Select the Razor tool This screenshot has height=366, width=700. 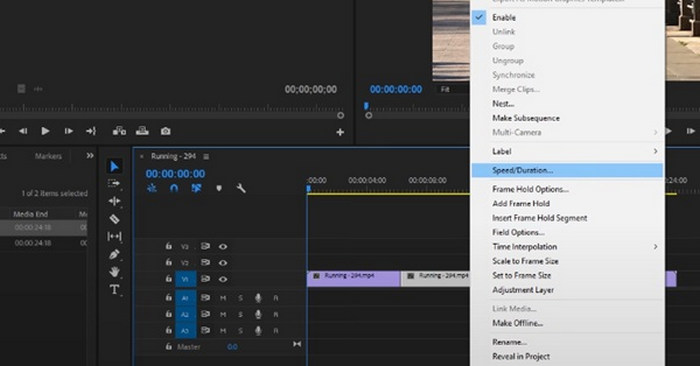point(114,219)
